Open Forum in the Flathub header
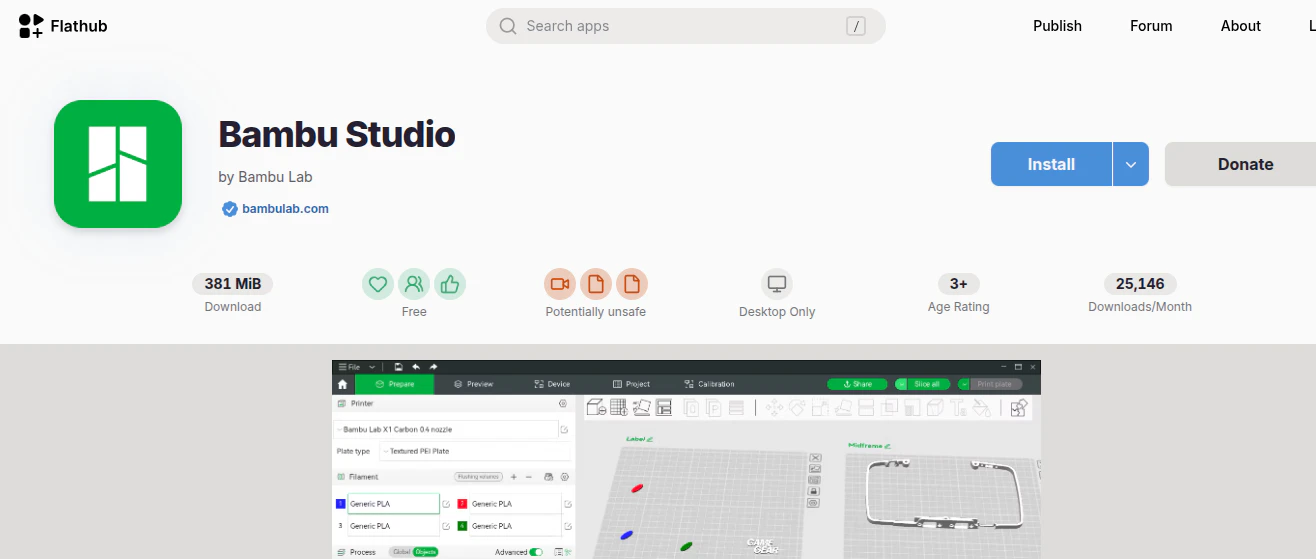This screenshot has height=559, width=1316. [1151, 26]
